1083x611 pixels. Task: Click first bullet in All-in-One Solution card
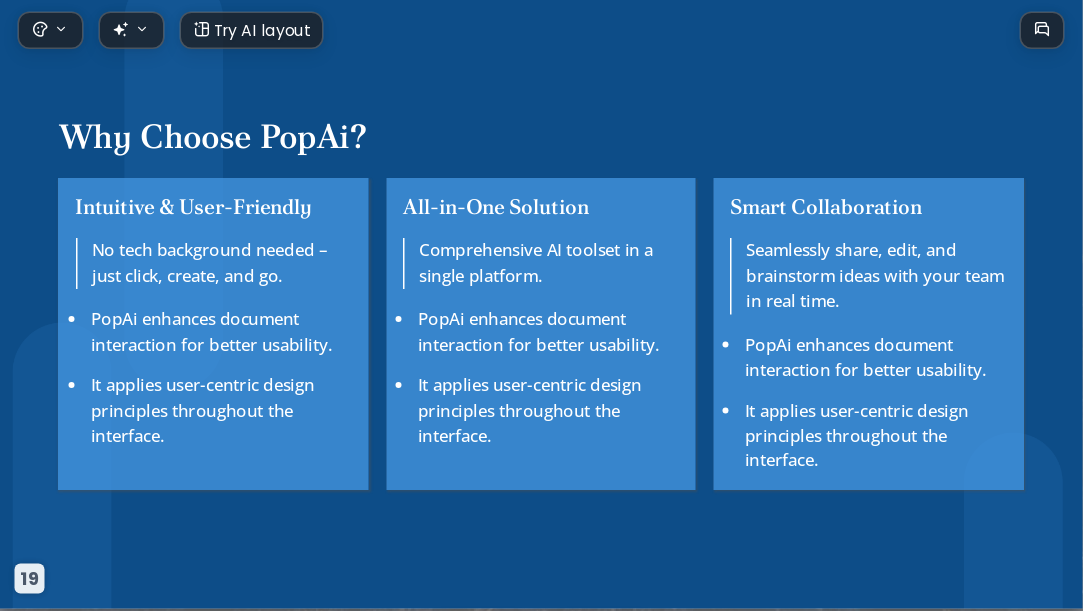click(538, 332)
